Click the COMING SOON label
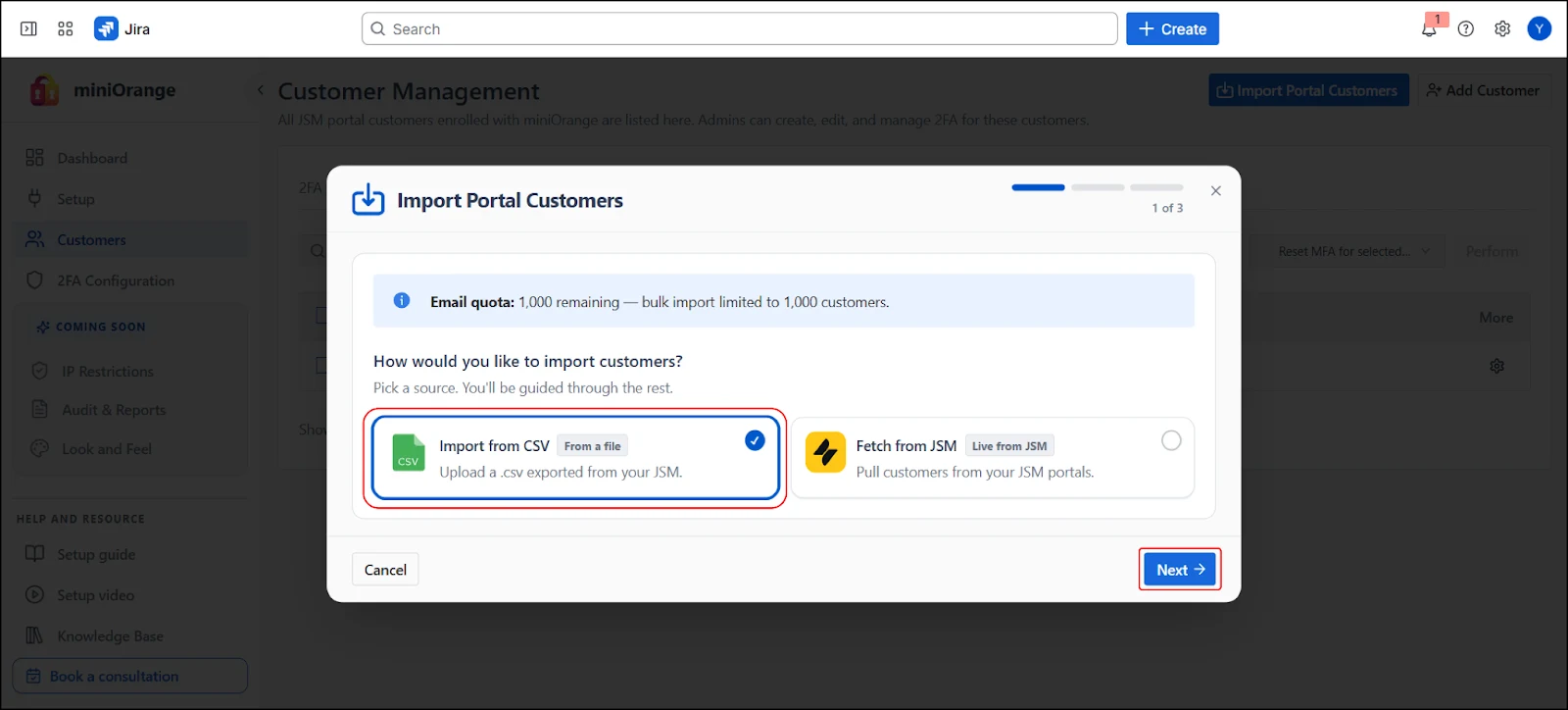The width and height of the screenshot is (1568, 710). pos(101,327)
